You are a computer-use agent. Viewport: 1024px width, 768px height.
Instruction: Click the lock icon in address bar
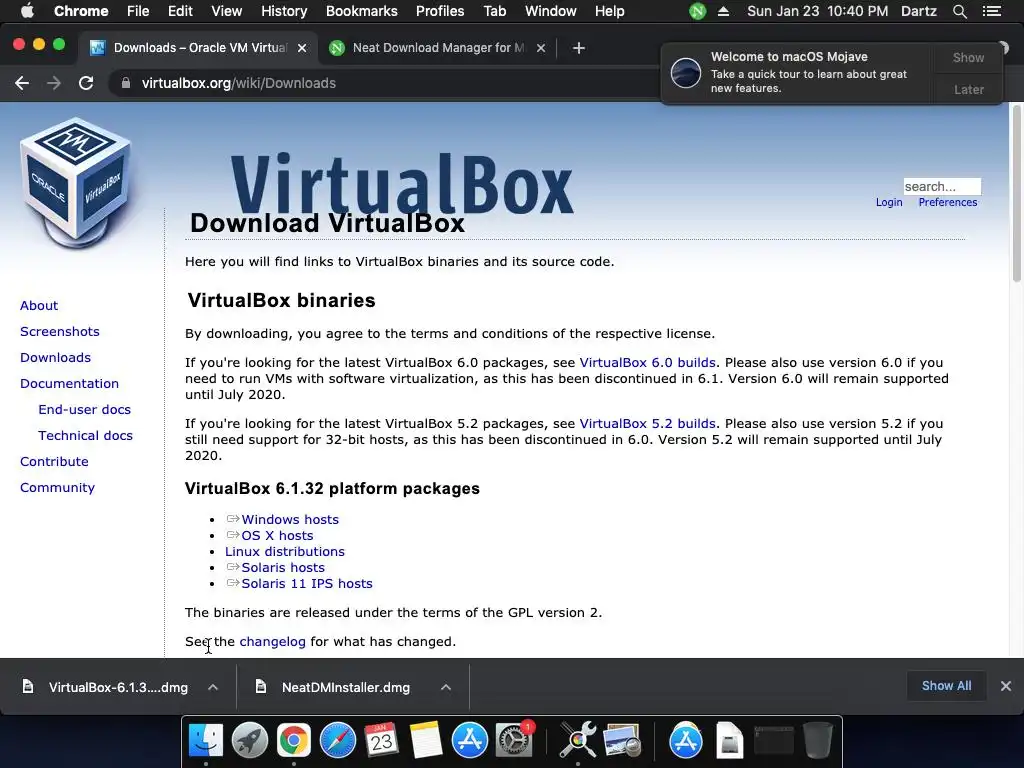click(126, 83)
